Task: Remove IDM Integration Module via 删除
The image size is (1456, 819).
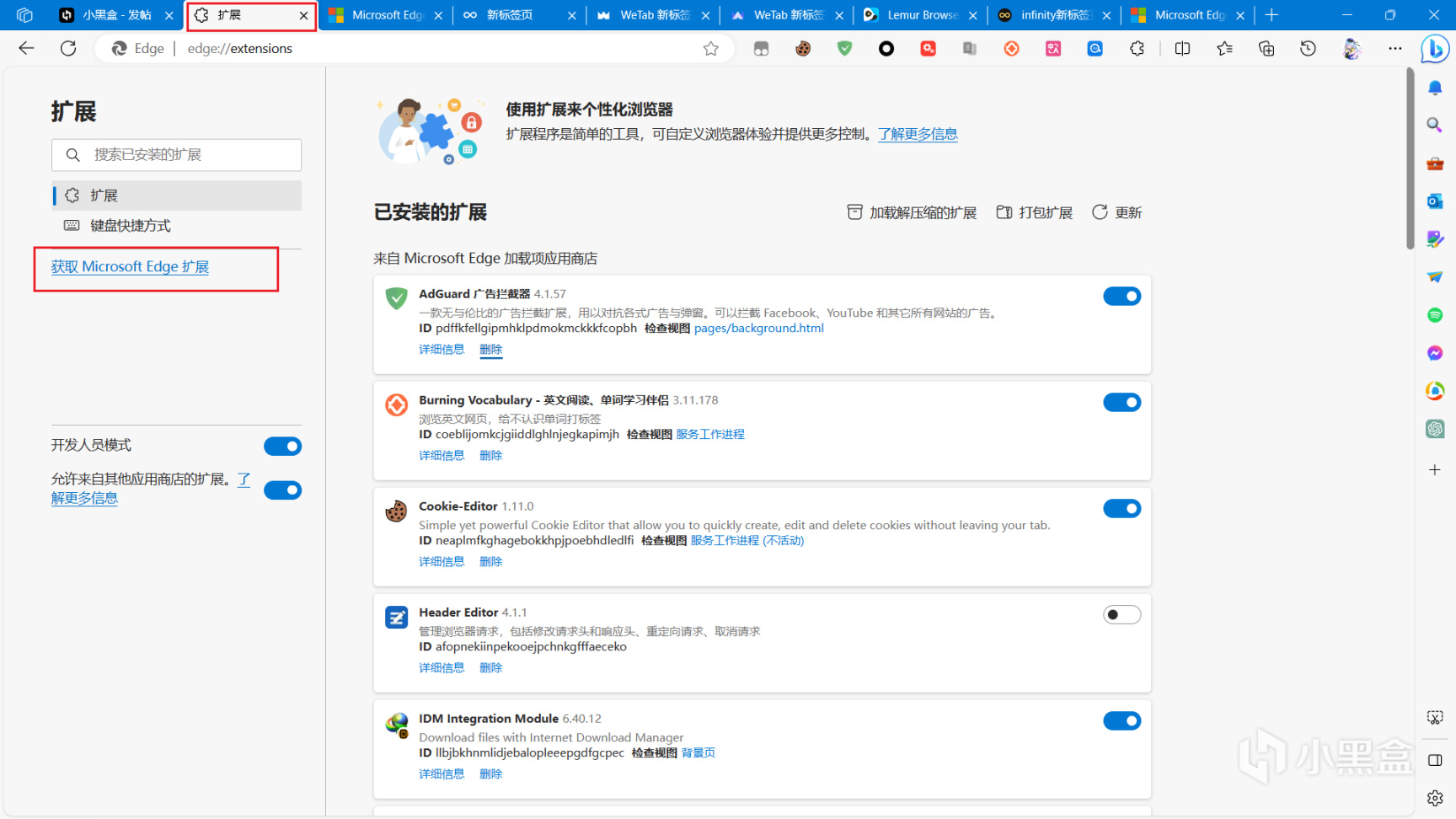Action: pyautogui.click(x=490, y=773)
